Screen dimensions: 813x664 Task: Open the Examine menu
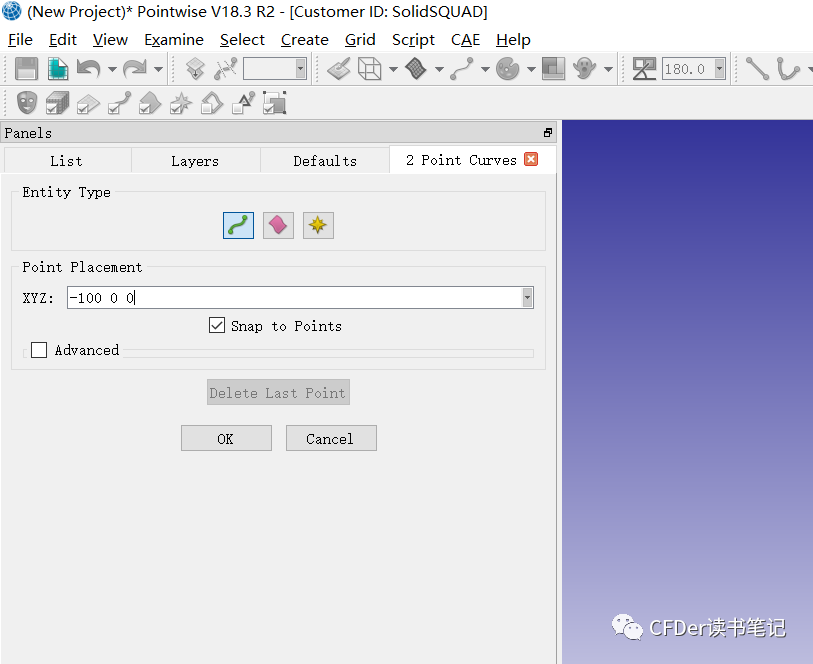pos(174,40)
